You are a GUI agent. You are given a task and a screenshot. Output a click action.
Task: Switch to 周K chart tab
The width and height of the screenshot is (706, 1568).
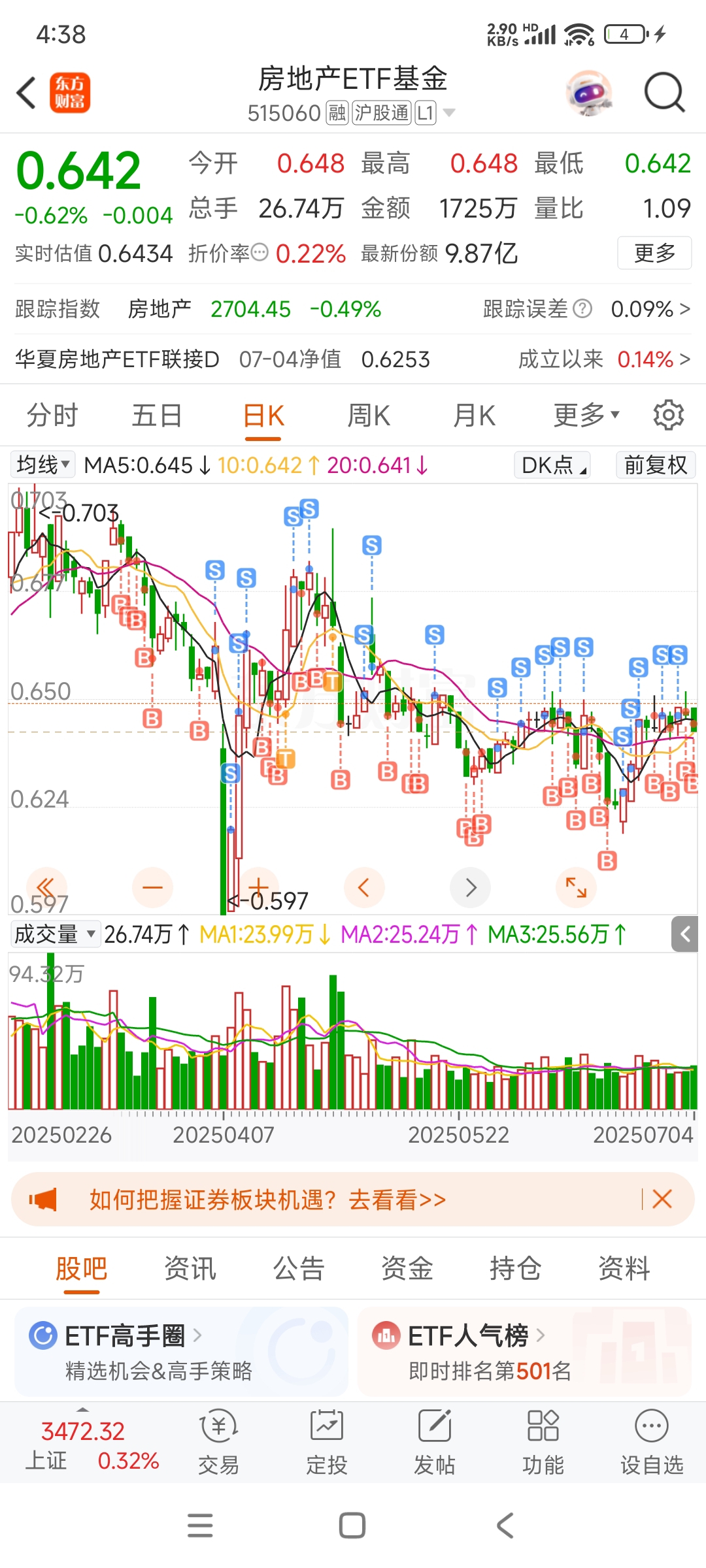[369, 415]
